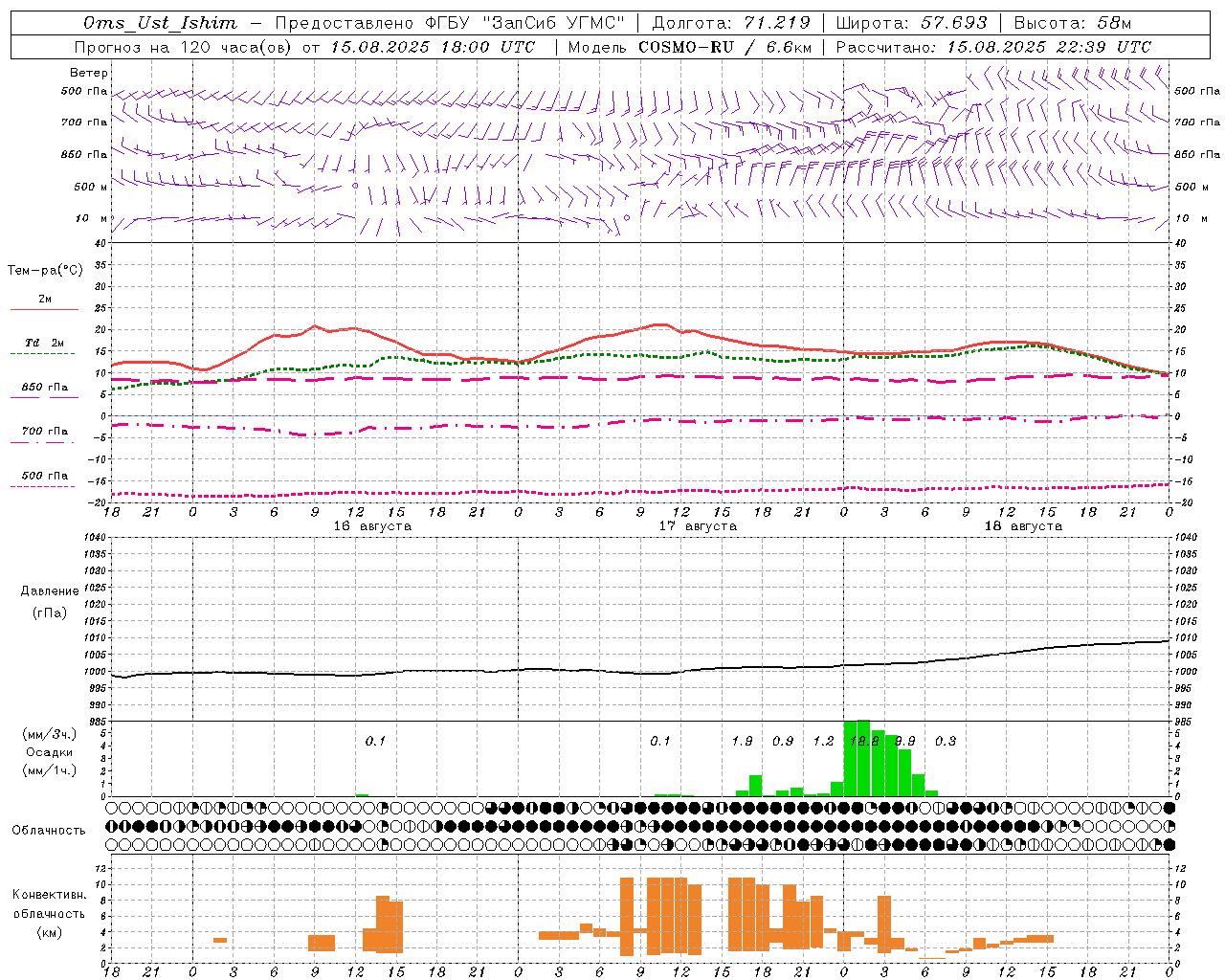Click the latitude value 57.693
Screen dimensions: 1225x980
(953, 23)
